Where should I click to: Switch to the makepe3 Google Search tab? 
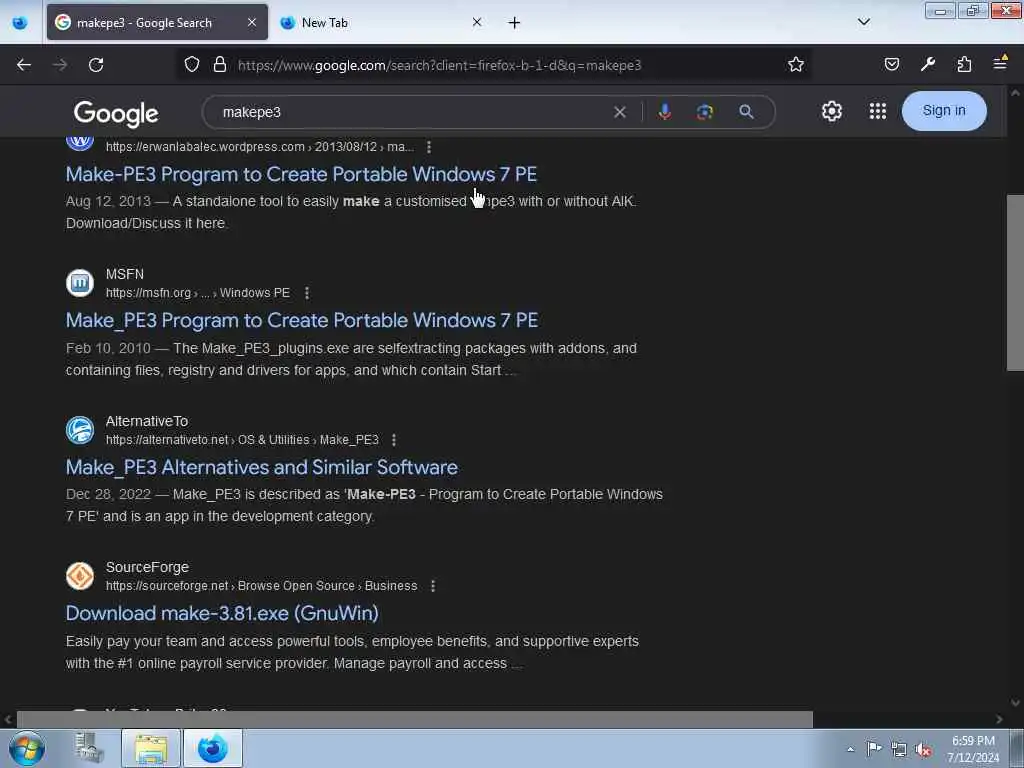pos(157,22)
